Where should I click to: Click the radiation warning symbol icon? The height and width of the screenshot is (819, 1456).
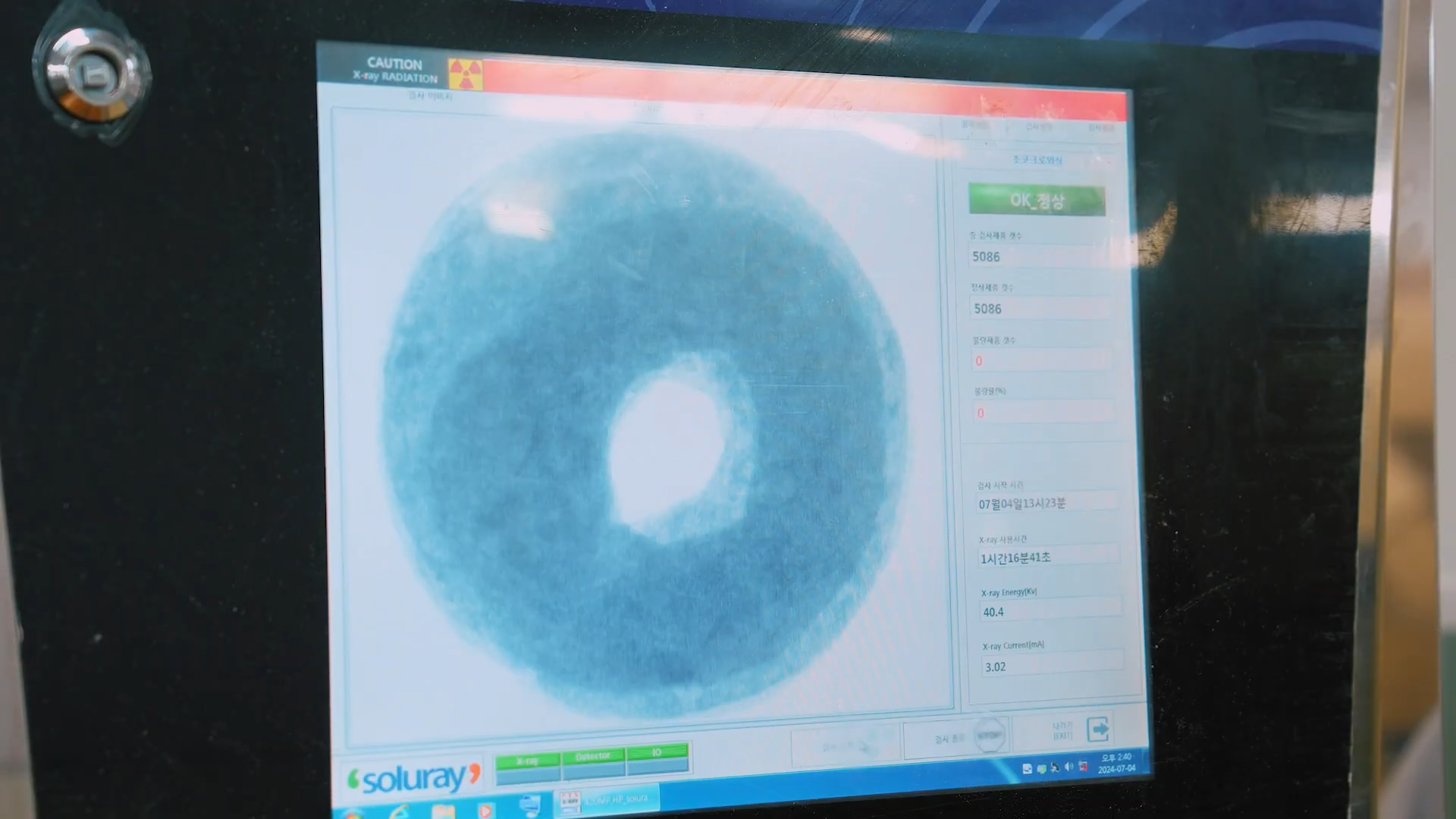tap(465, 74)
